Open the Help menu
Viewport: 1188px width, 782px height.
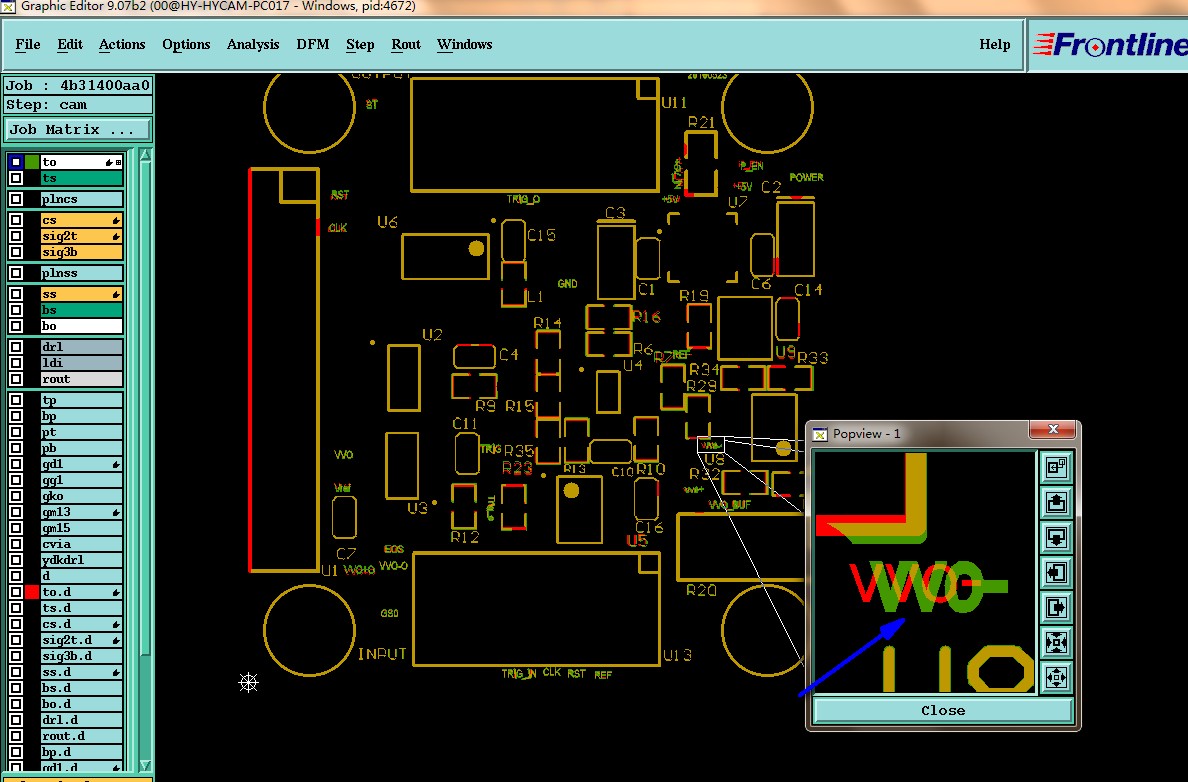point(995,45)
